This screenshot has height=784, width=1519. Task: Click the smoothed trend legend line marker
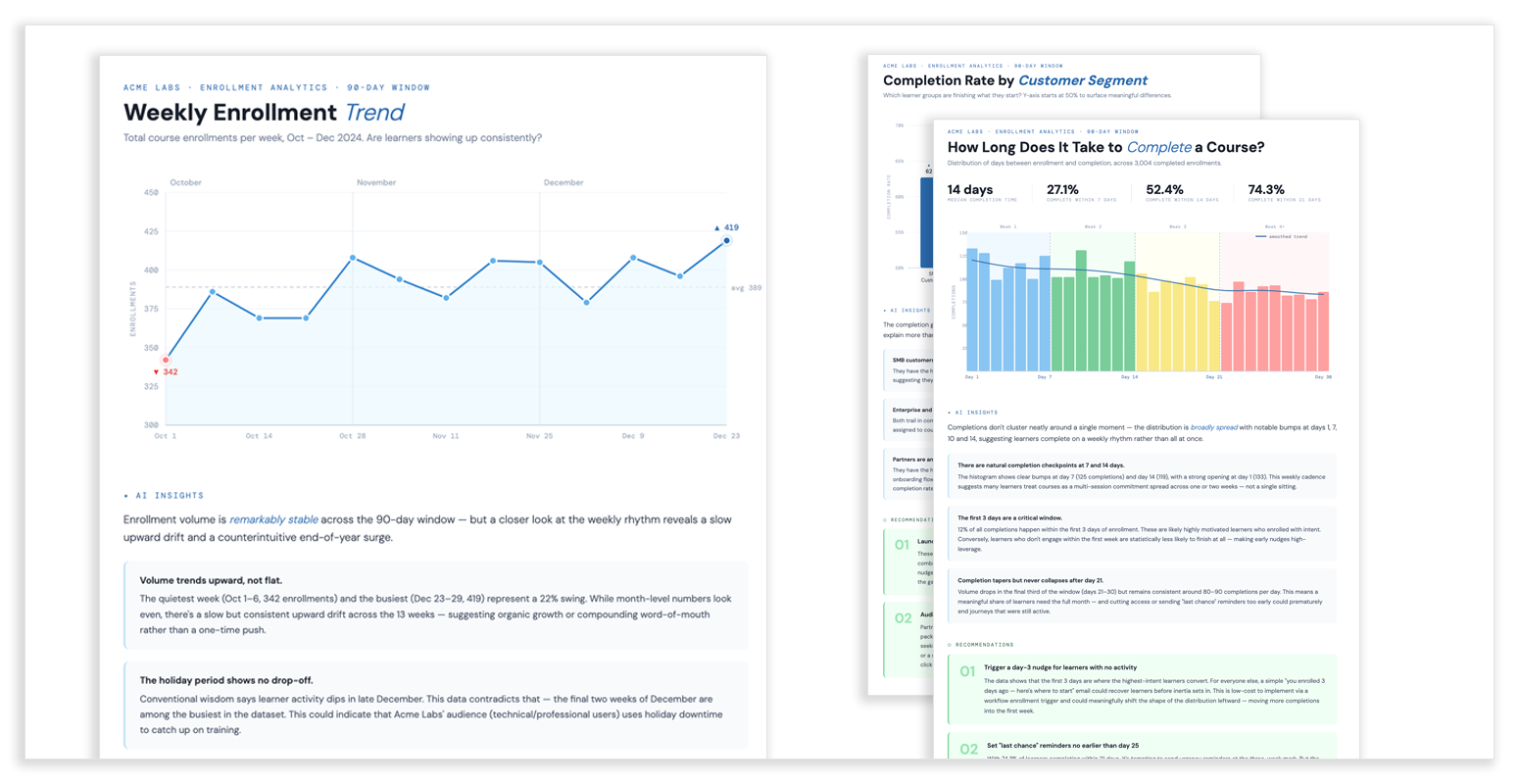tap(1261, 236)
